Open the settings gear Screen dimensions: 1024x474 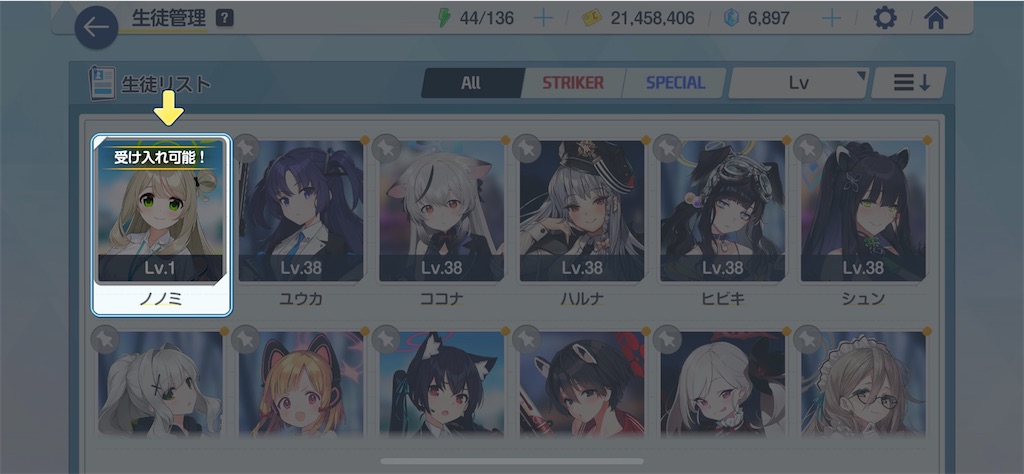(x=885, y=18)
